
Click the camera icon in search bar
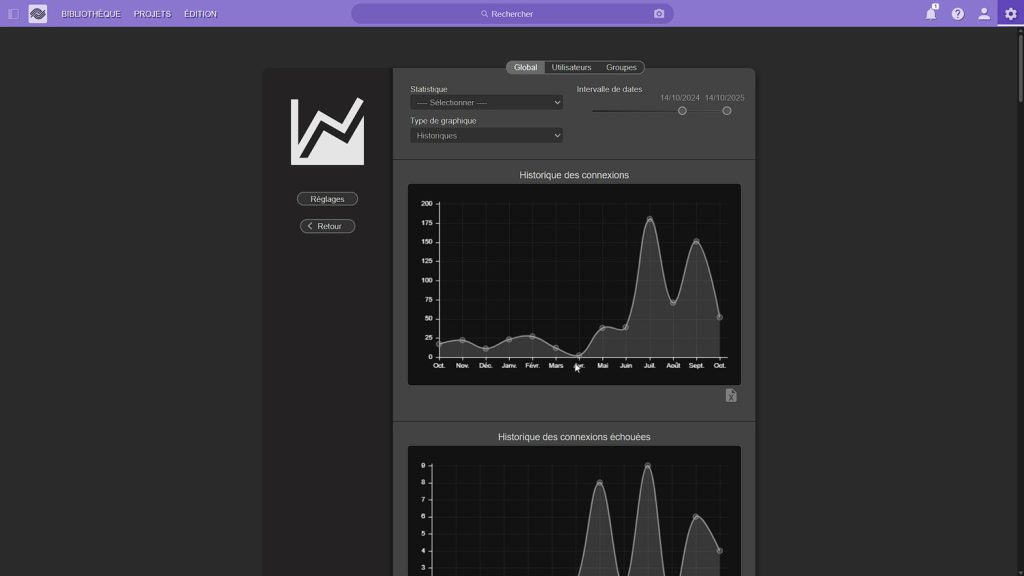click(x=659, y=14)
